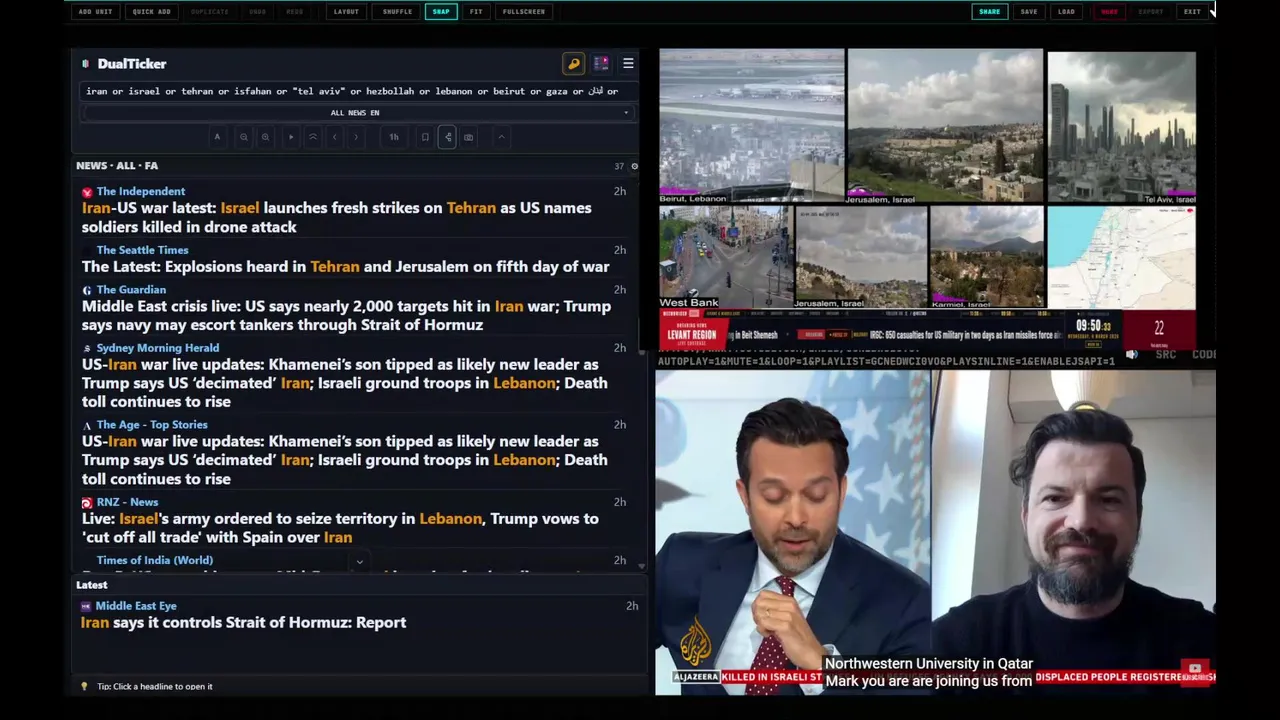Mute the stream with the speaker icon
The image size is (1280, 720).
click(1131, 354)
